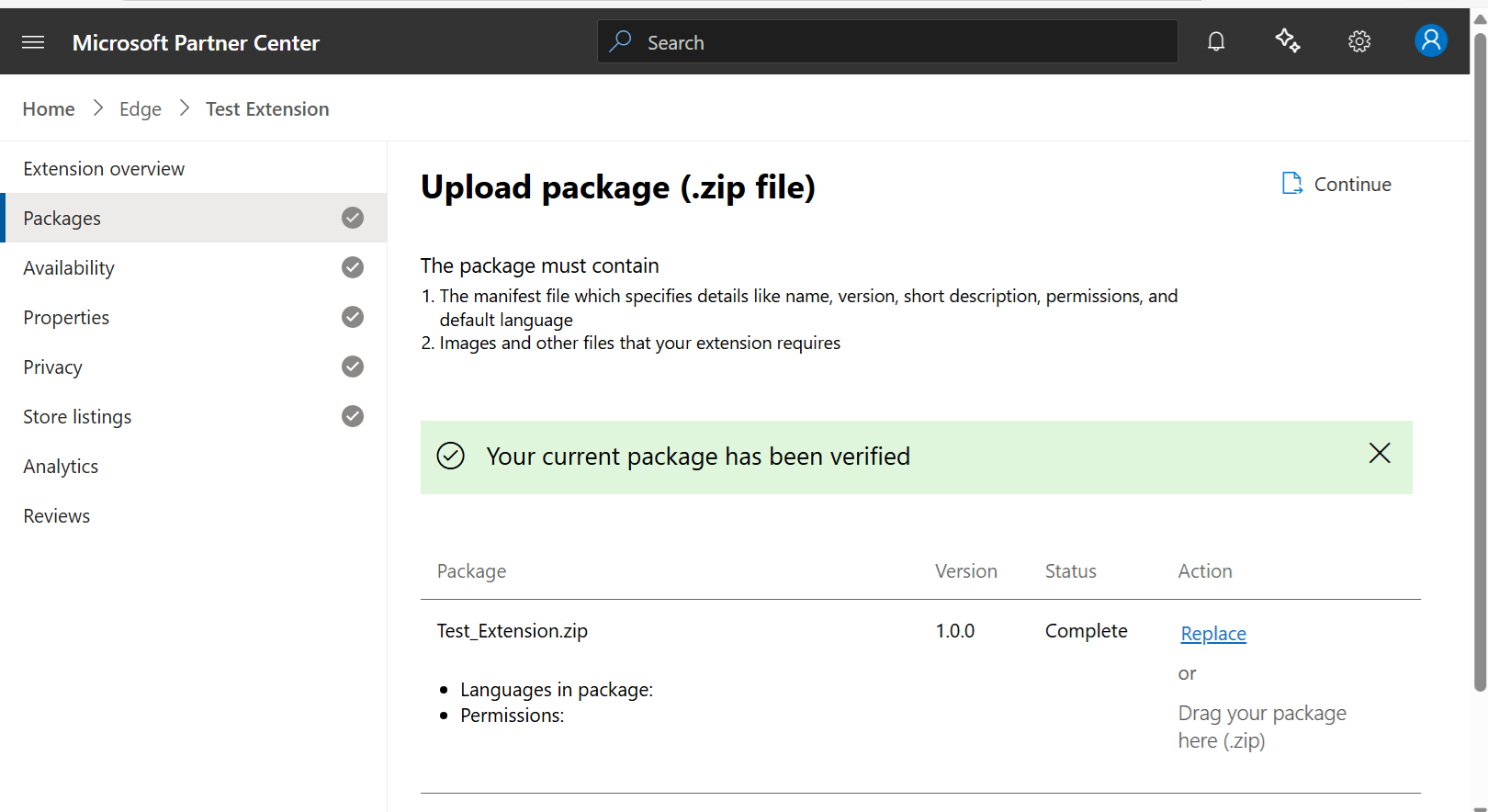Open Analytics in sidebar

point(194,466)
